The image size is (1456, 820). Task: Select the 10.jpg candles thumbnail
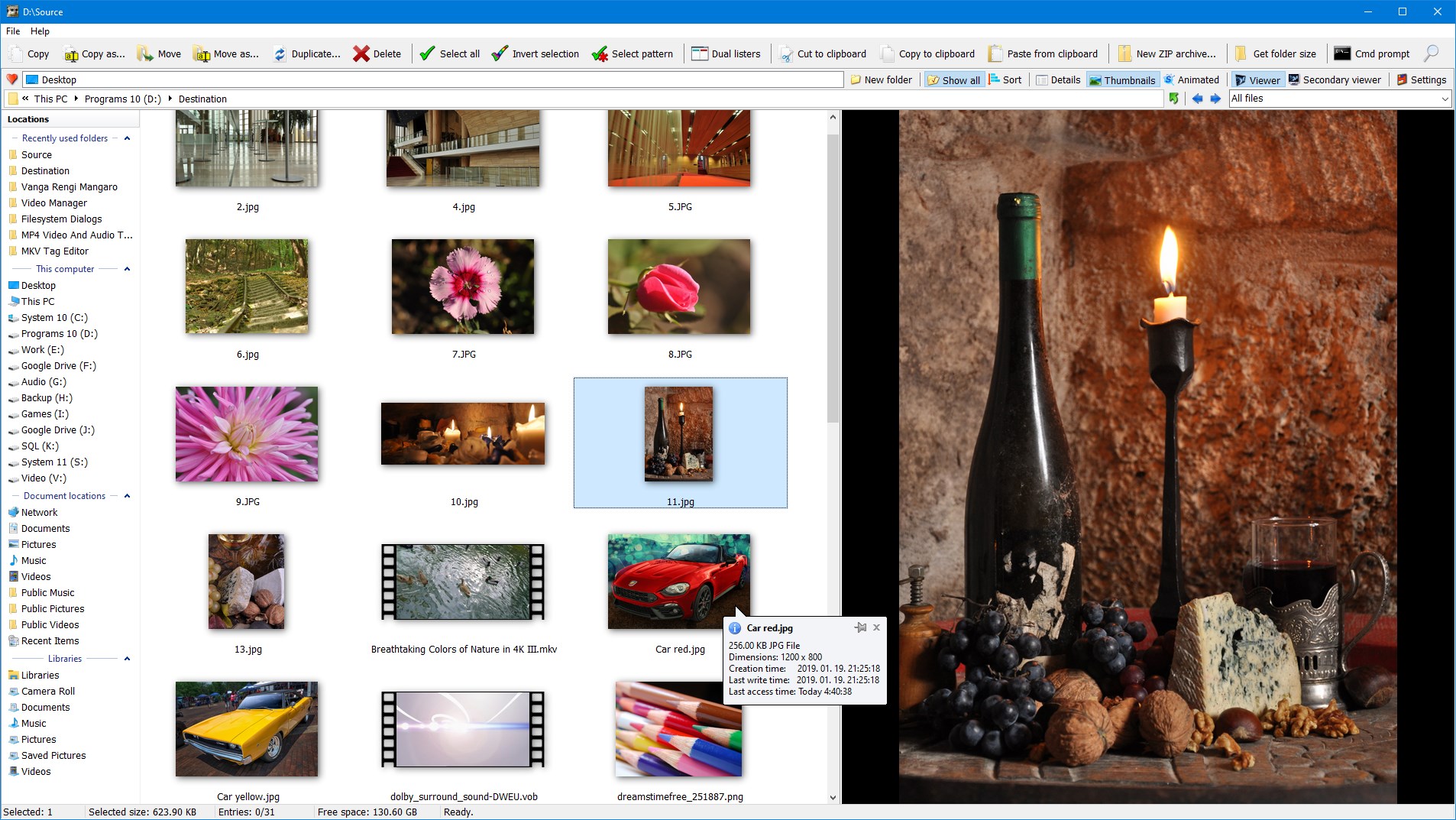tap(463, 433)
